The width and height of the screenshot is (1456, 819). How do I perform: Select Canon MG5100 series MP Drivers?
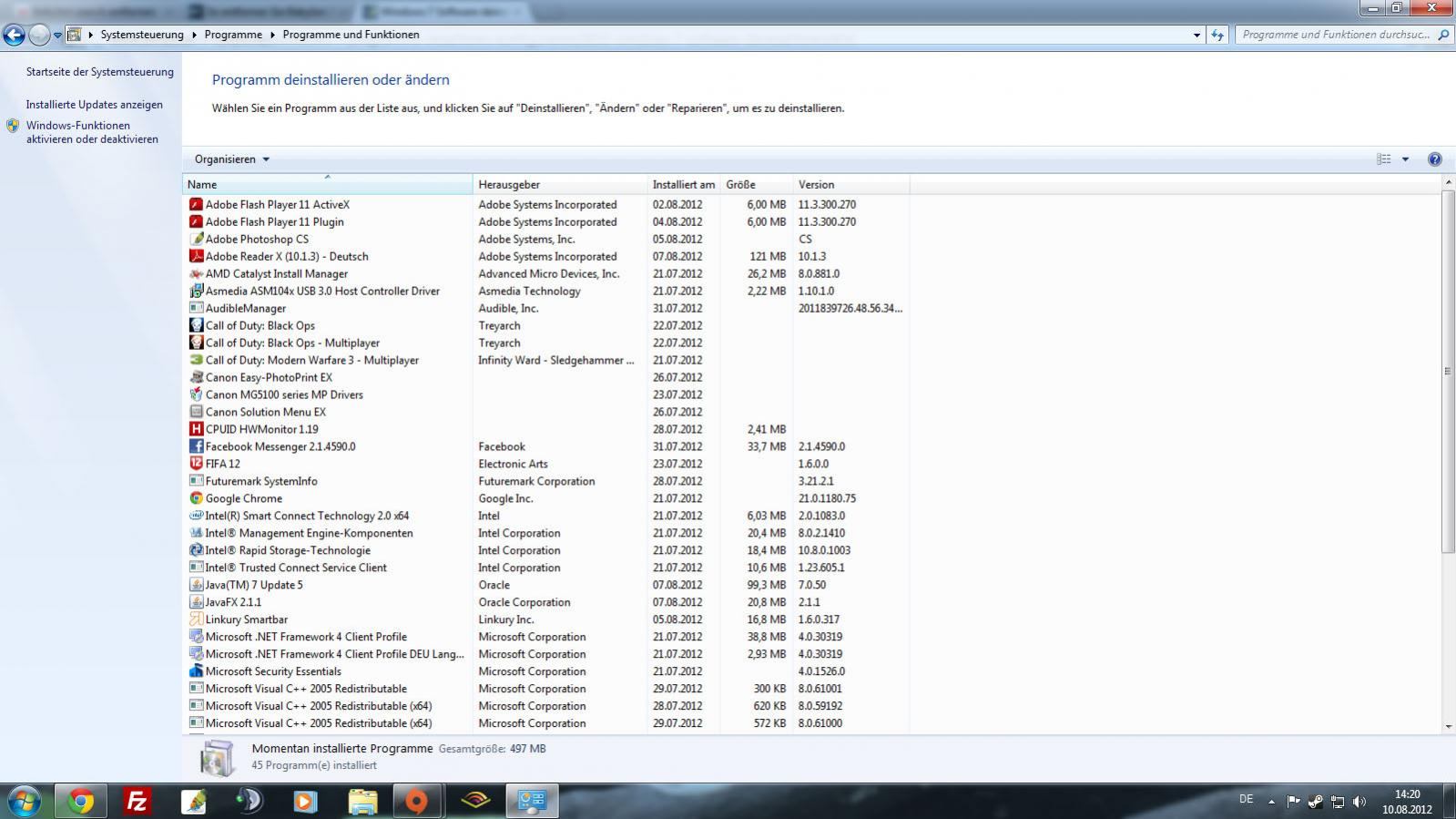click(x=284, y=395)
